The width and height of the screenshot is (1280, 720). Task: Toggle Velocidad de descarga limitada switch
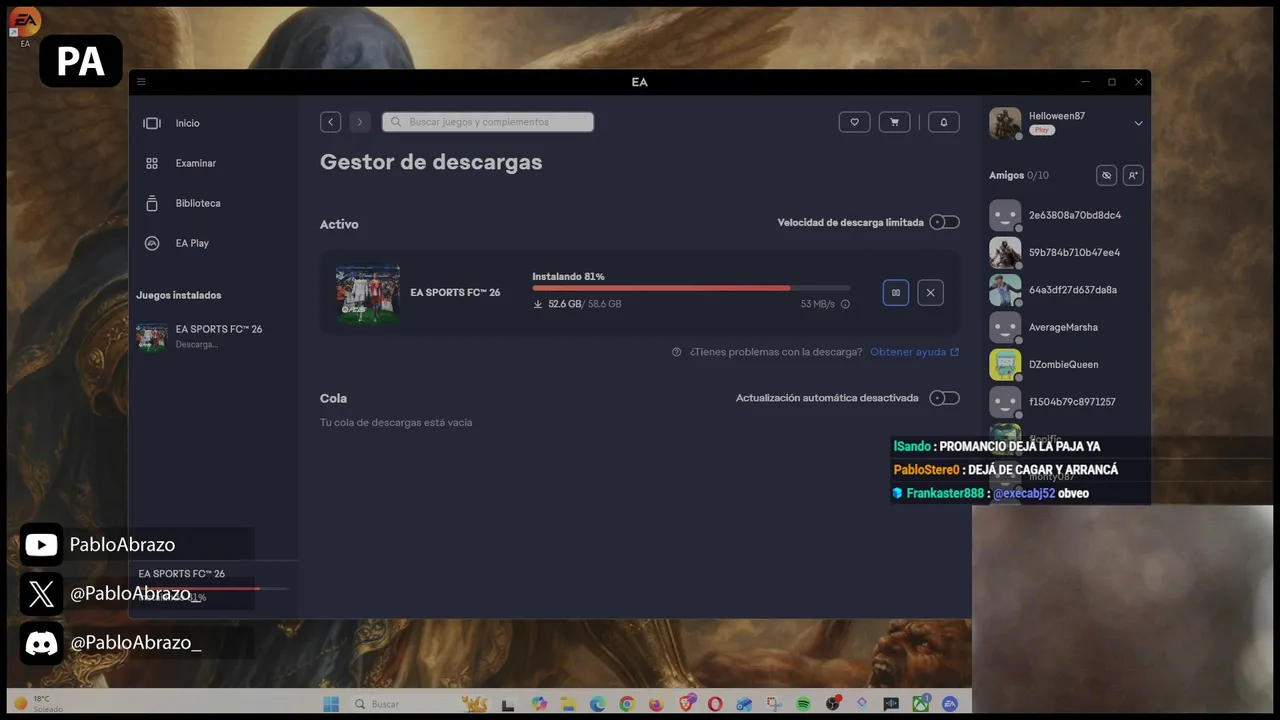(944, 222)
